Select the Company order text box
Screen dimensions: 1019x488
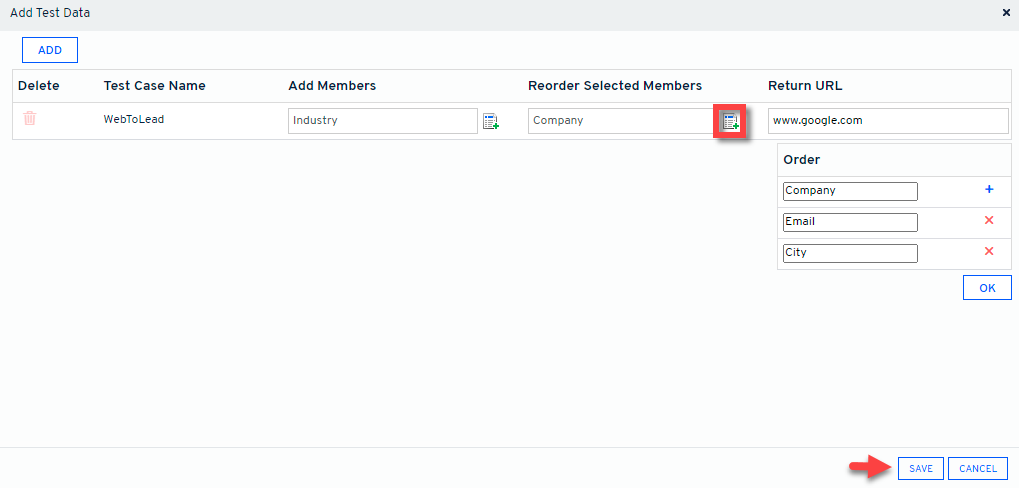(x=850, y=191)
